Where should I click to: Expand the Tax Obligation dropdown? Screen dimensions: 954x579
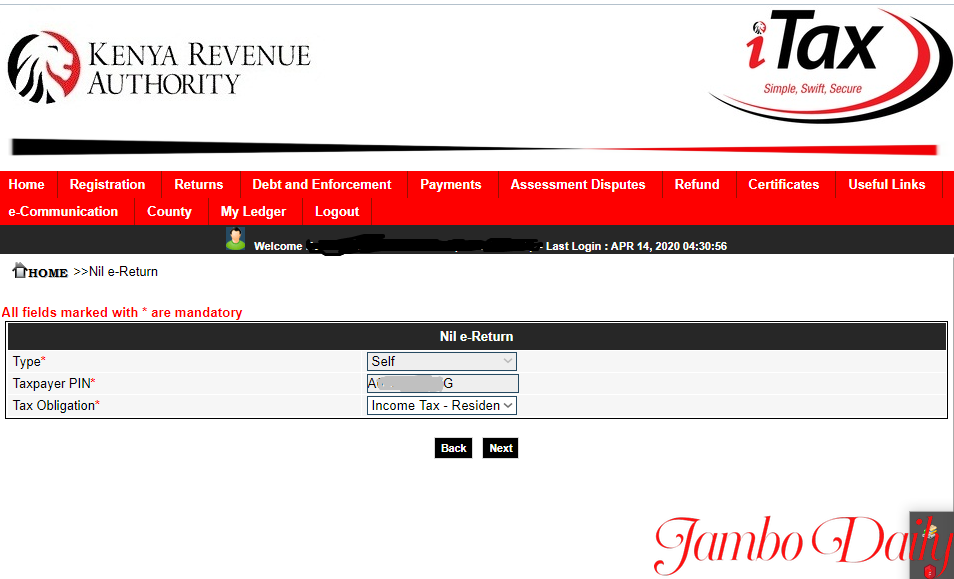click(x=441, y=405)
